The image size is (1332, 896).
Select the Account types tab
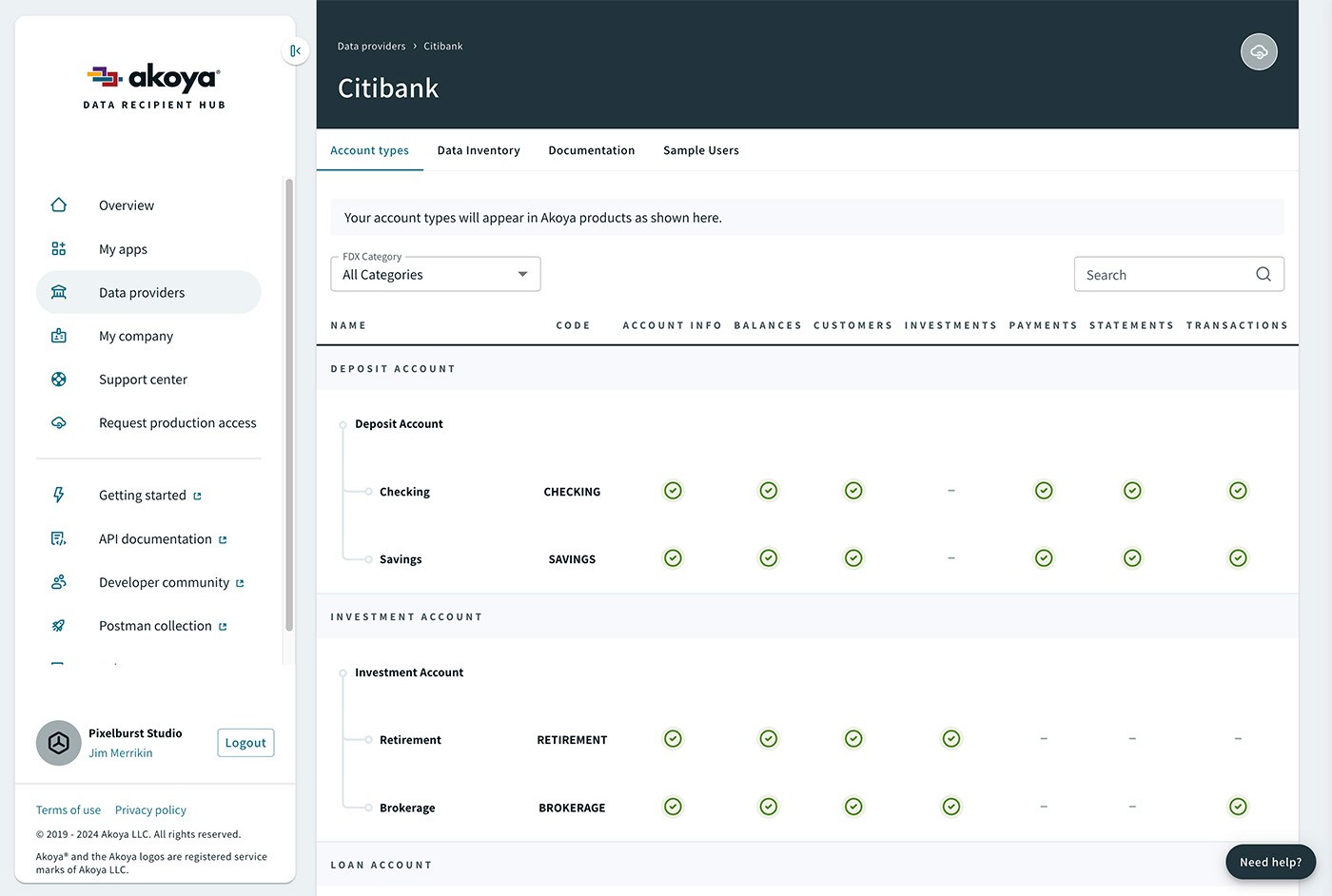click(369, 150)
